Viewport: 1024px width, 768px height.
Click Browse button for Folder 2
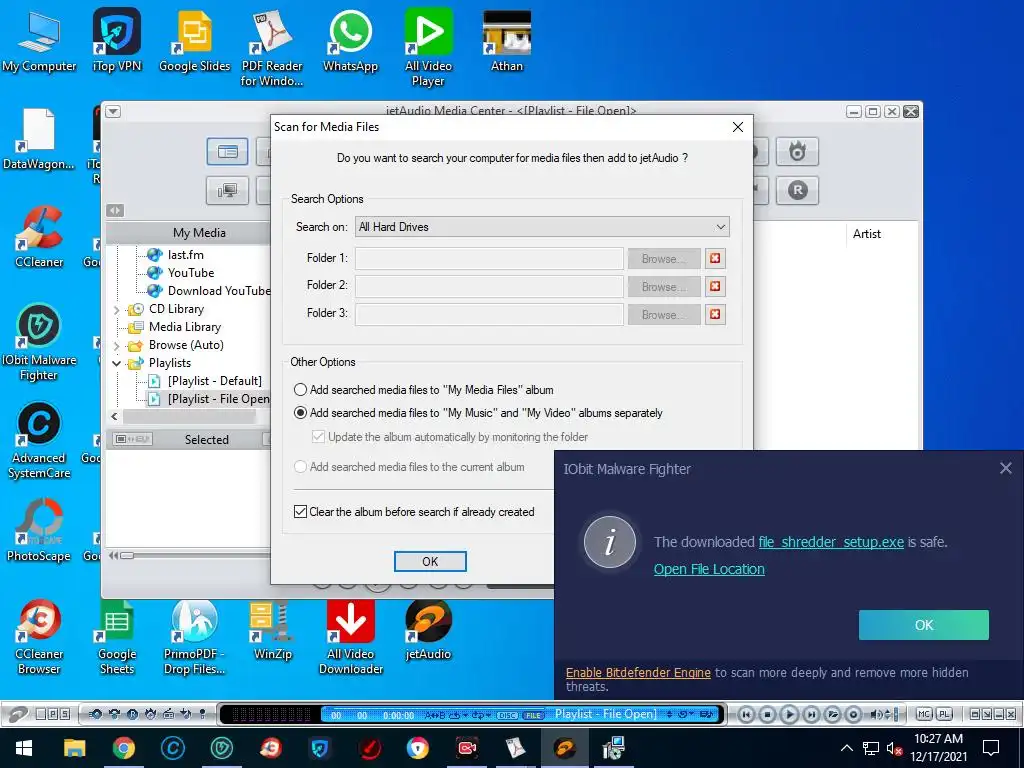(x=664, y=287)
